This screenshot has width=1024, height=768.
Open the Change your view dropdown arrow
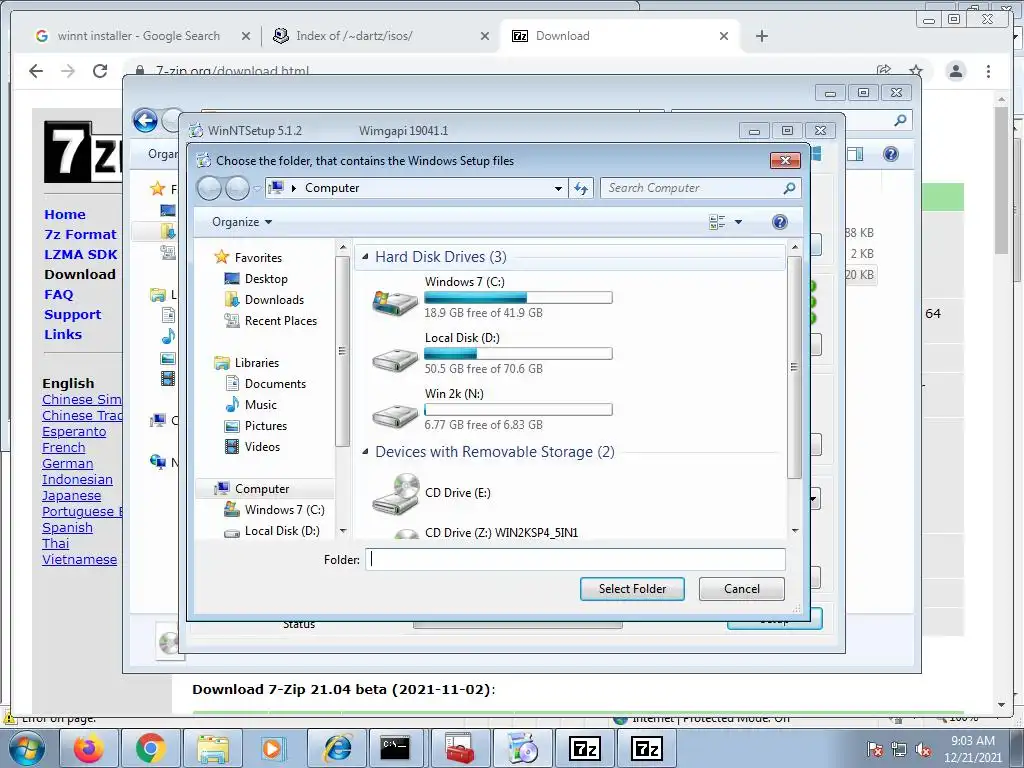pos(739,222)
